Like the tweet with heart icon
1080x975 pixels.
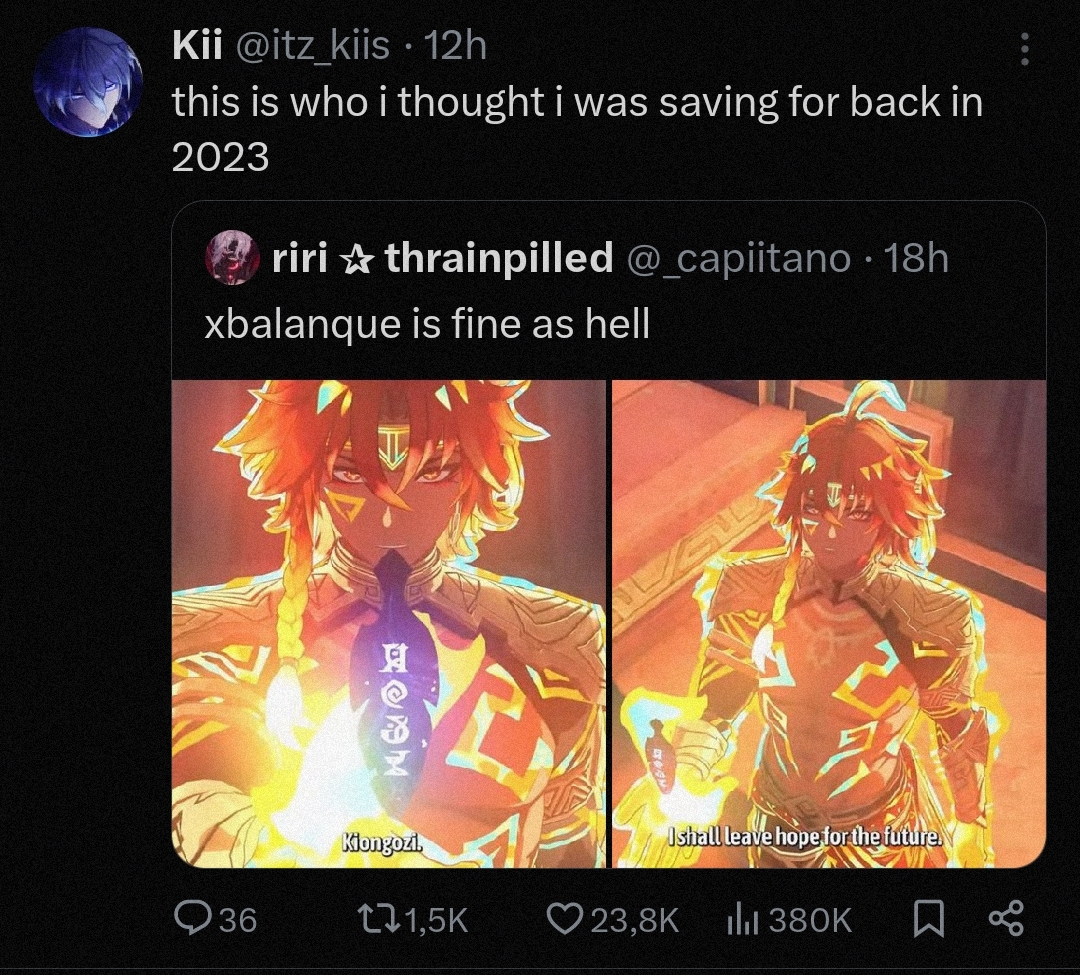pos(564,920)
